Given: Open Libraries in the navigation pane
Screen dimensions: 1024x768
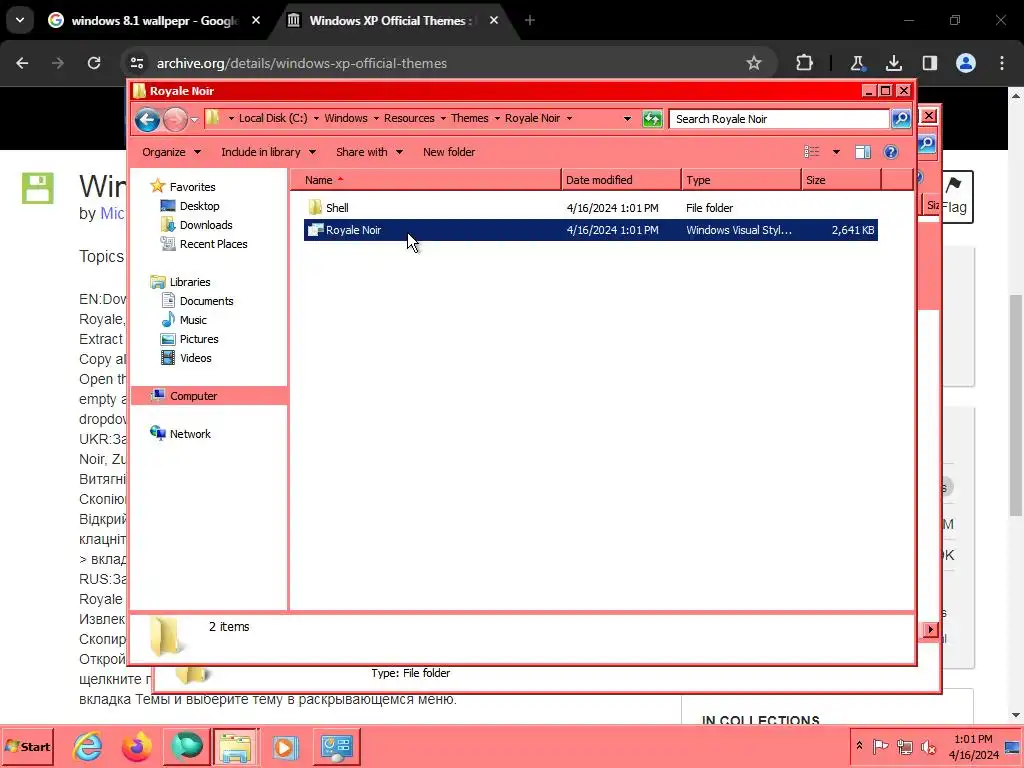Looking at the screenshot, I should [180, 282].
